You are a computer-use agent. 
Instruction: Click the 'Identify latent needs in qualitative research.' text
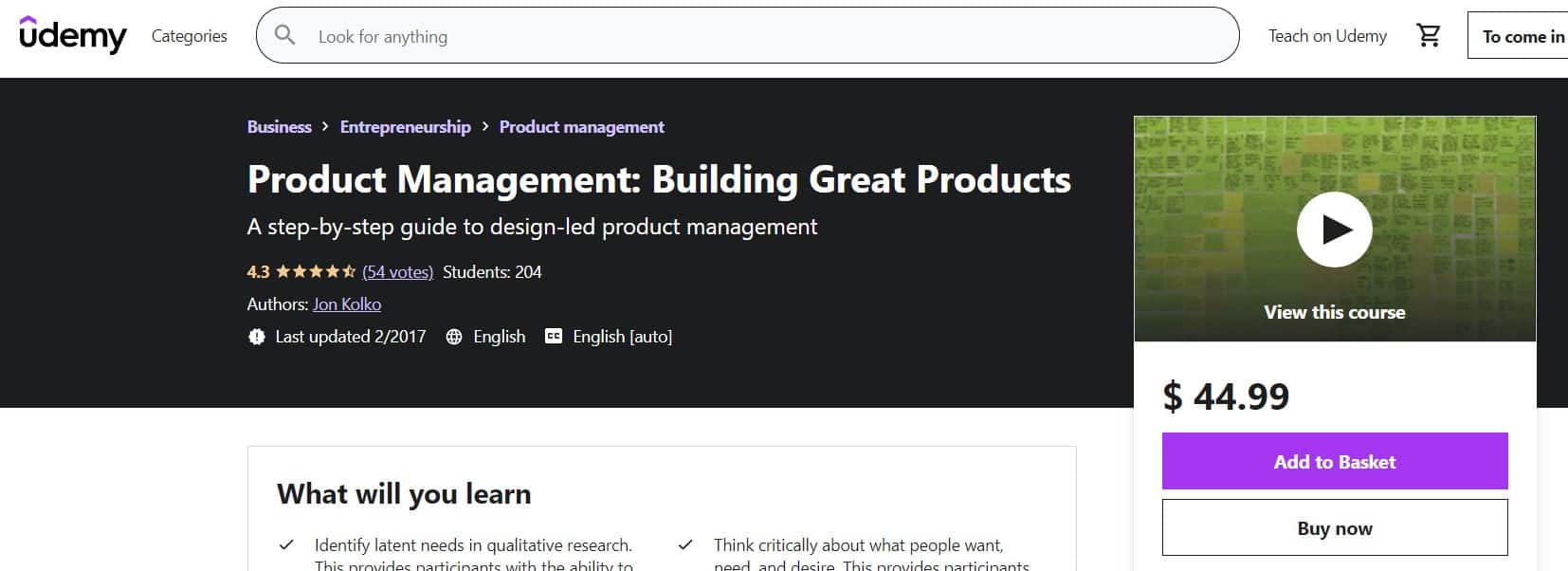tap(473, 545)
